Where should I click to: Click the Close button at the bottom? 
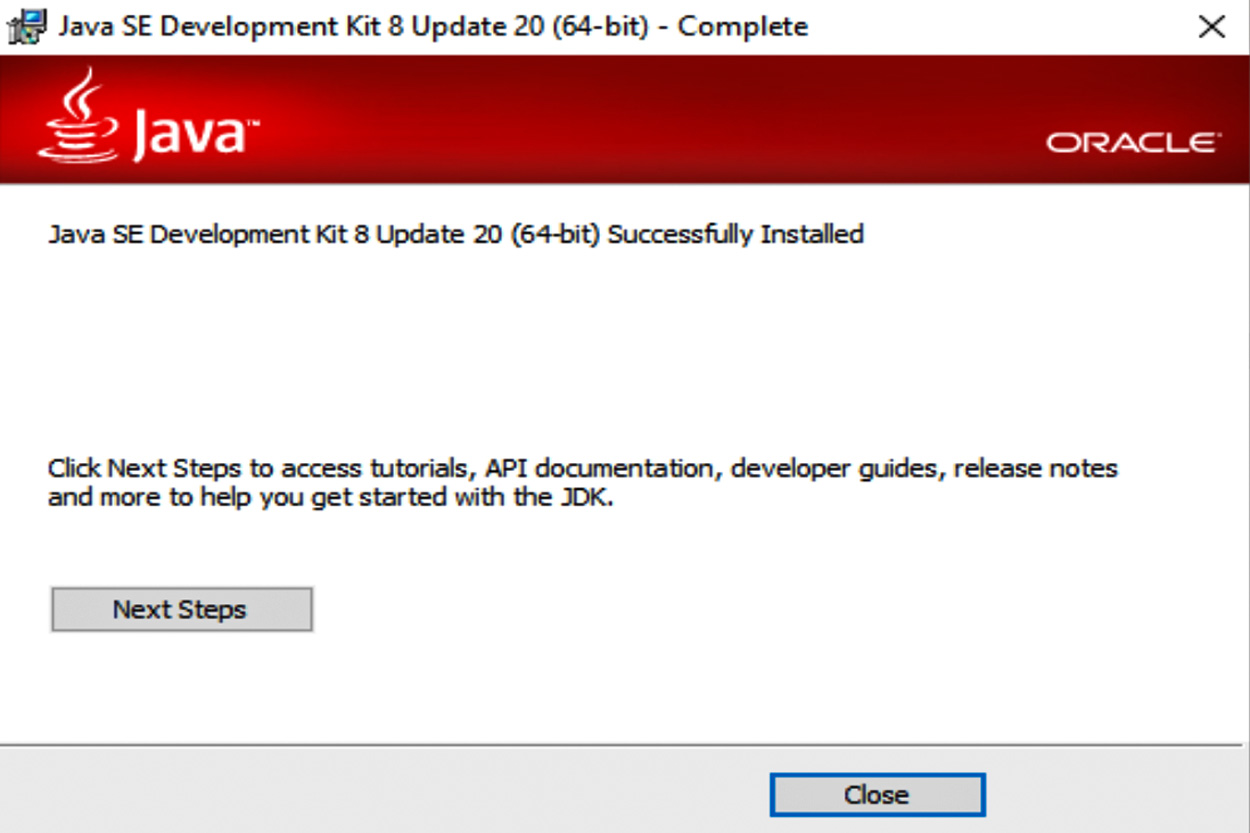(876, 795)
